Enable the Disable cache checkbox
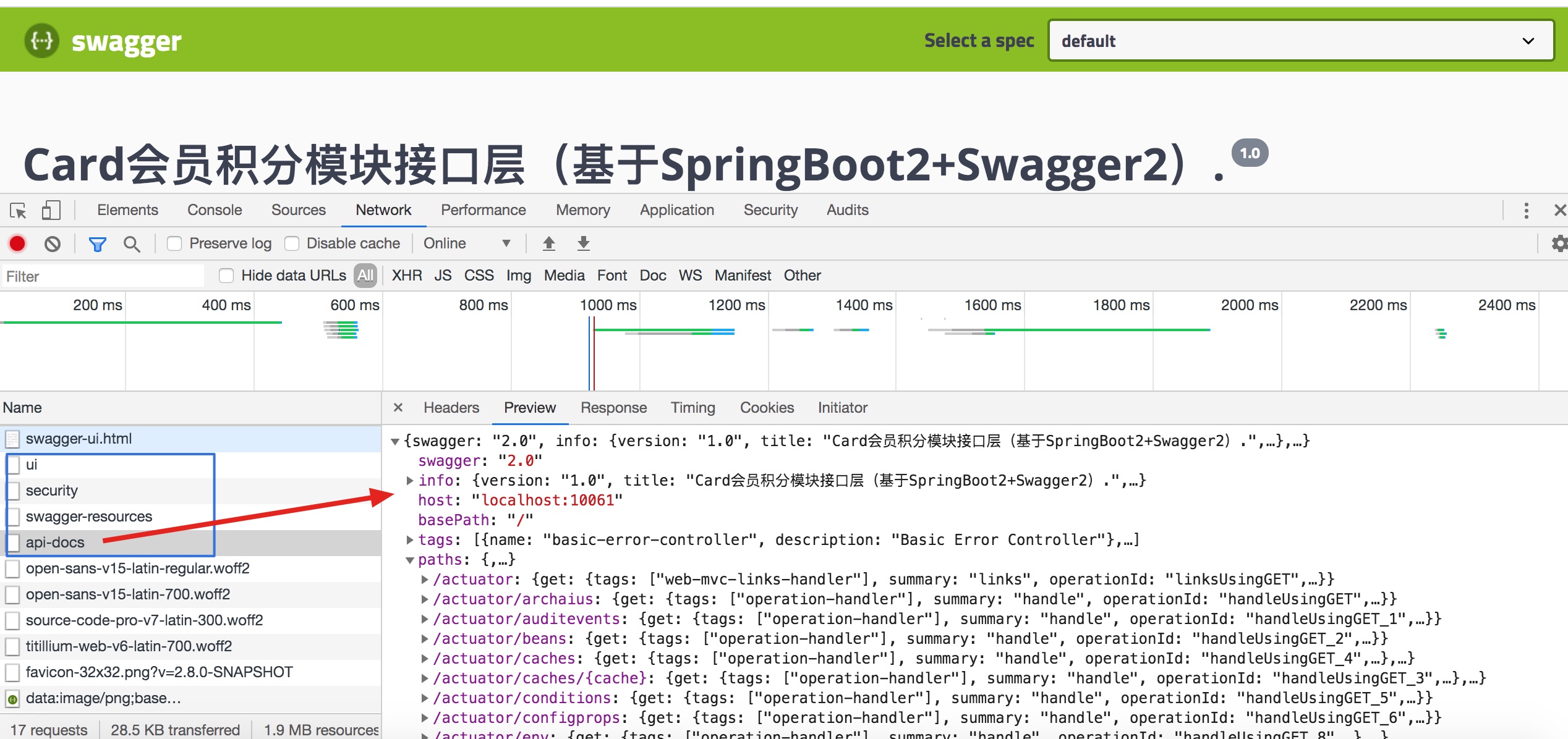This screenshot has width=1568, height=739. pyautogui.click(x=292, y=243)
